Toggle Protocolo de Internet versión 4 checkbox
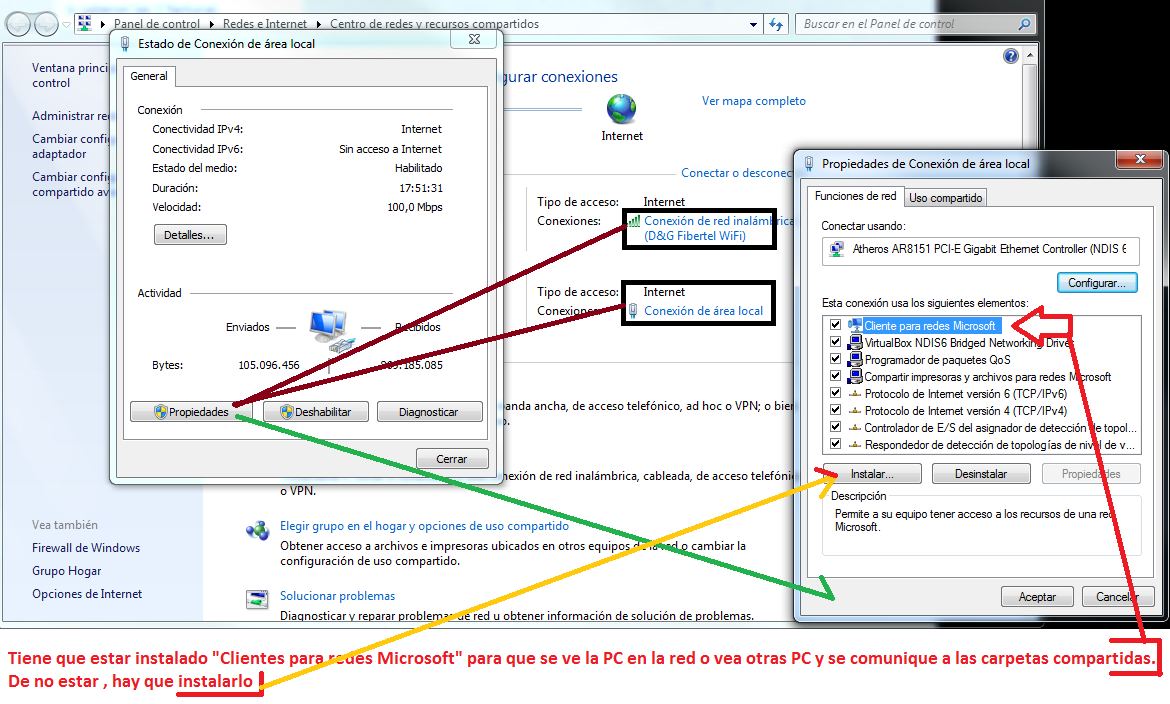 835,410
